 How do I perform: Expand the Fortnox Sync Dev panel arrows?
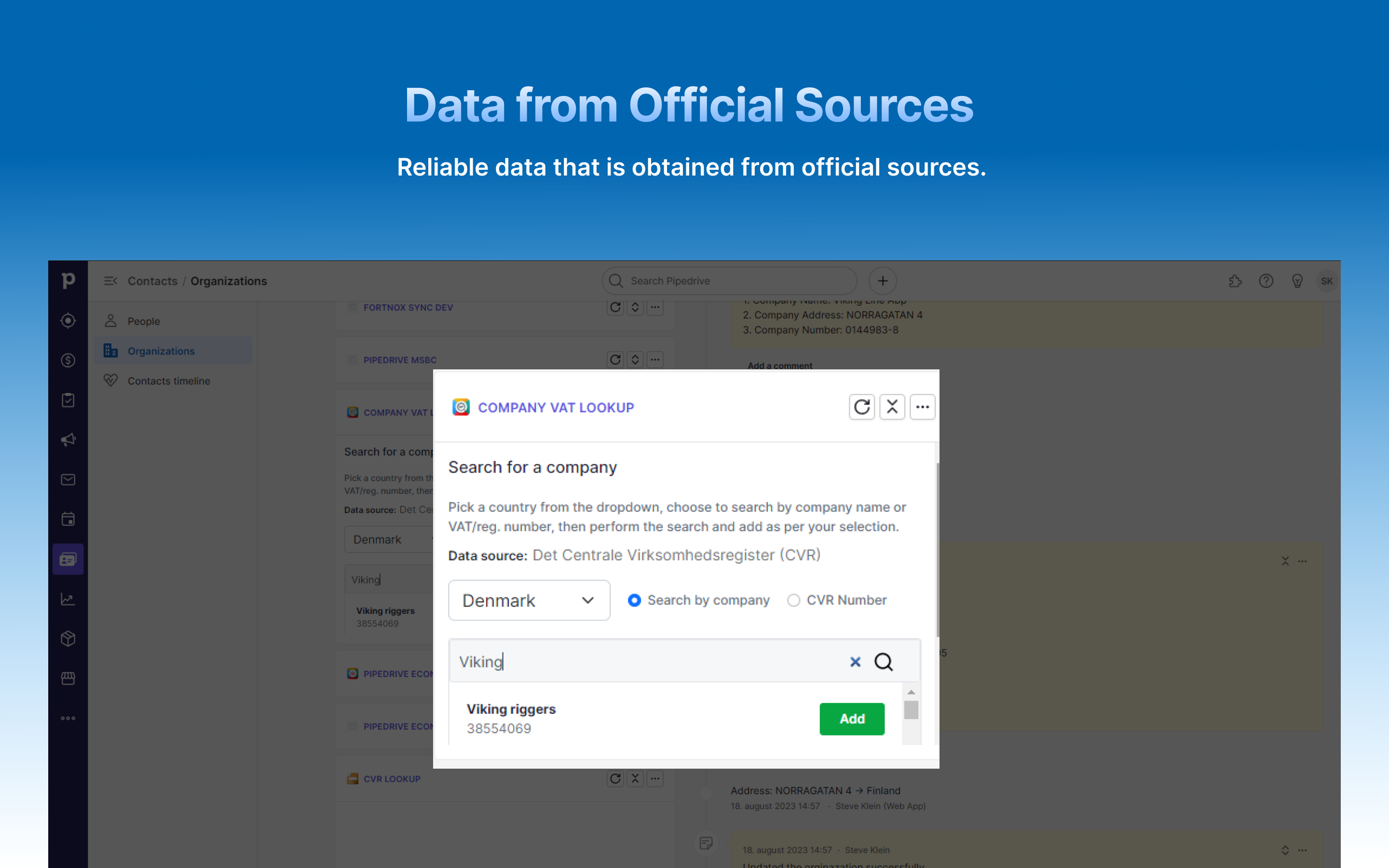pos(635,308)
